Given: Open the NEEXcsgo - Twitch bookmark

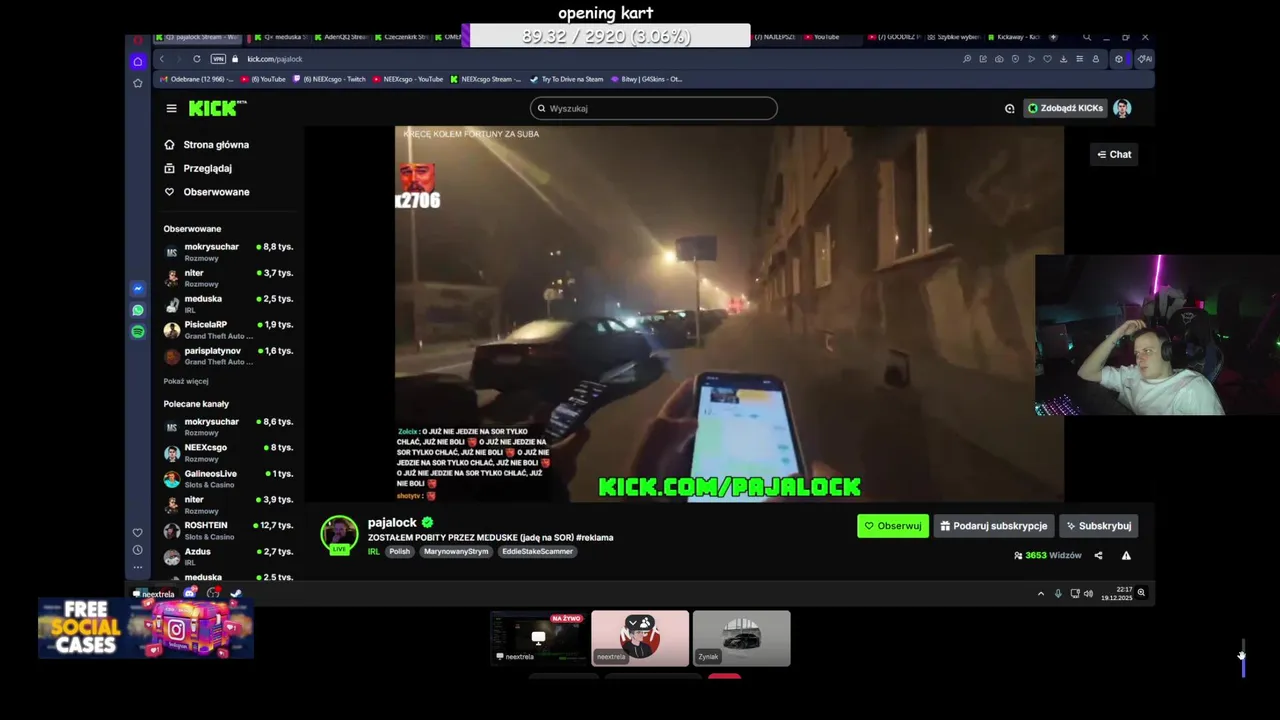Looking at the screenshot, I should (329, 79).
